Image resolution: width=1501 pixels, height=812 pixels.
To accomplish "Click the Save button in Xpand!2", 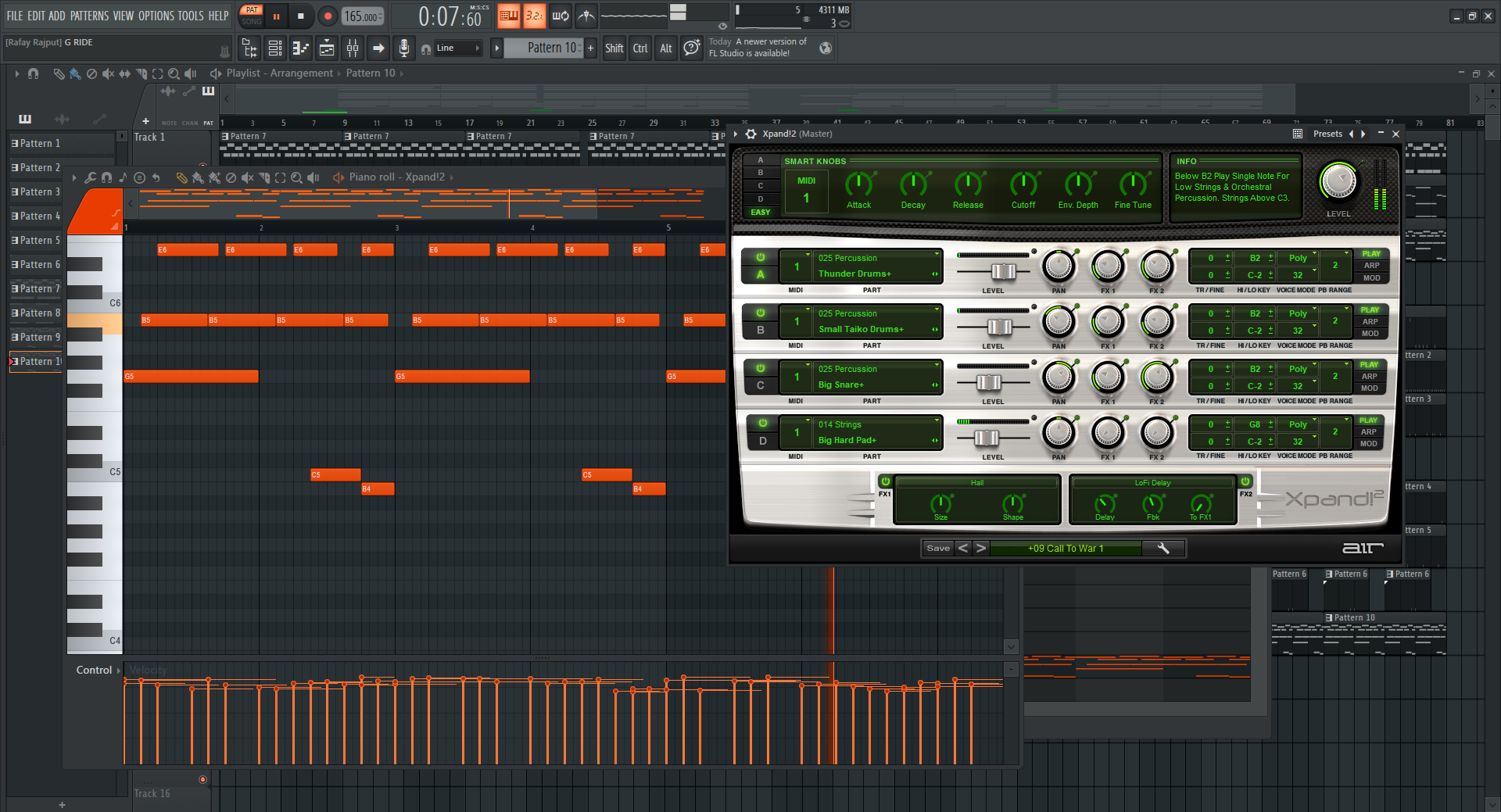I will click(x=938, y=549).
